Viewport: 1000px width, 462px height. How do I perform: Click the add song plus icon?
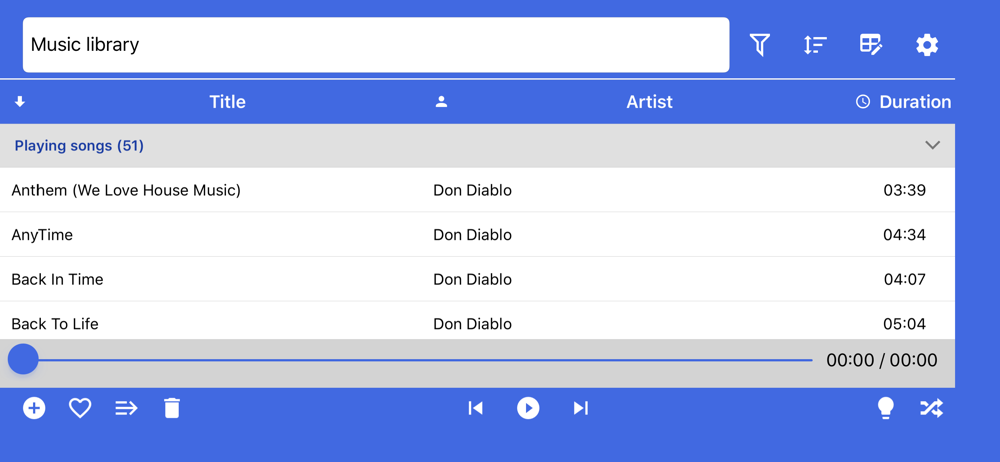(34, 408)
